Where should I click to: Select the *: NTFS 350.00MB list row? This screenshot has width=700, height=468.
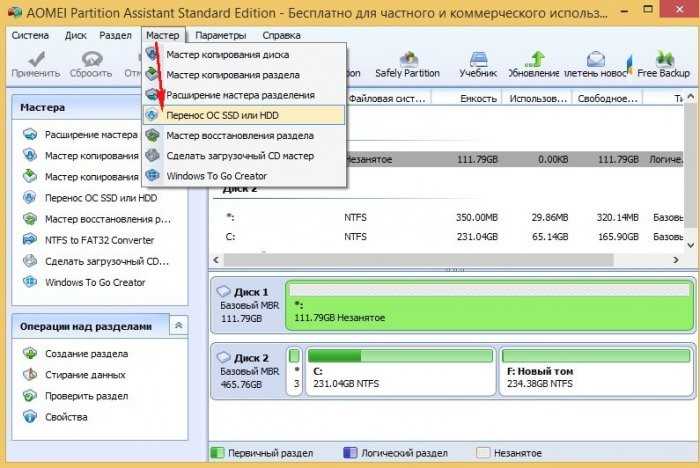(x=449, y=217)
